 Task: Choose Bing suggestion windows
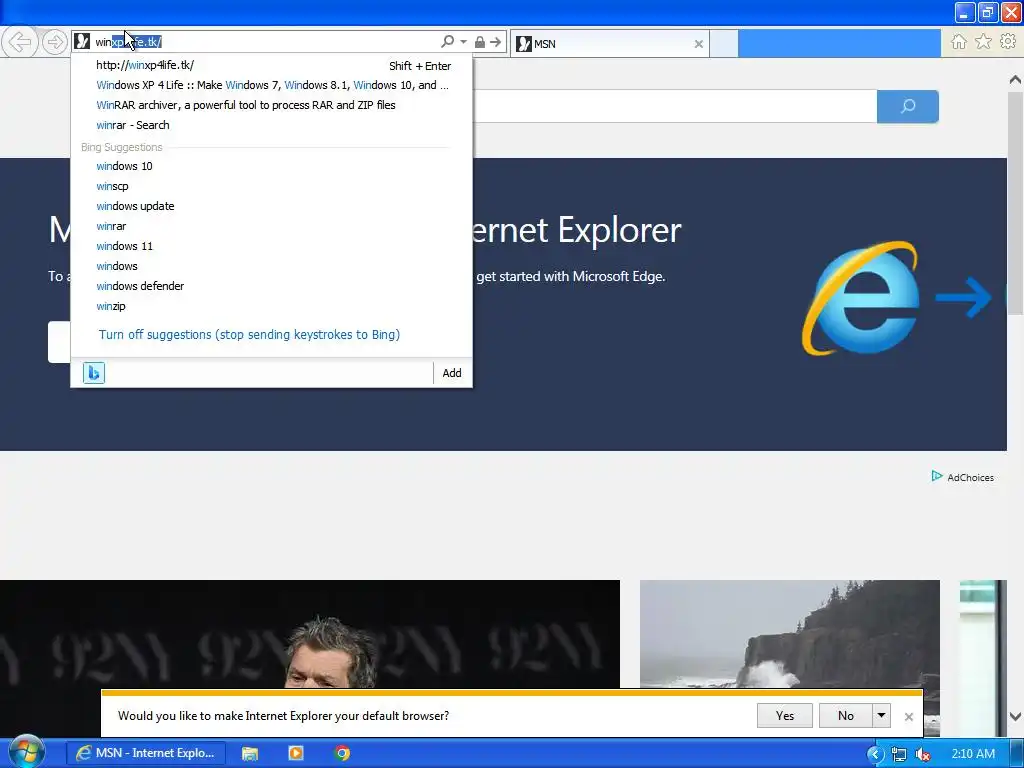click(272, 266)
